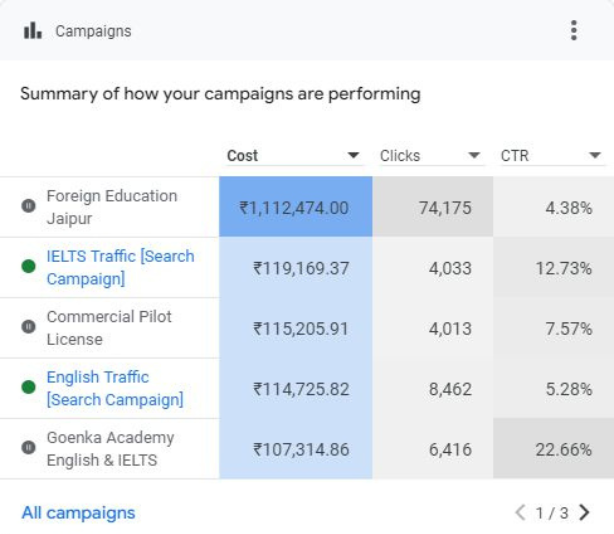
Task: Open the CTR column dropdown
Action: (595, 156)
